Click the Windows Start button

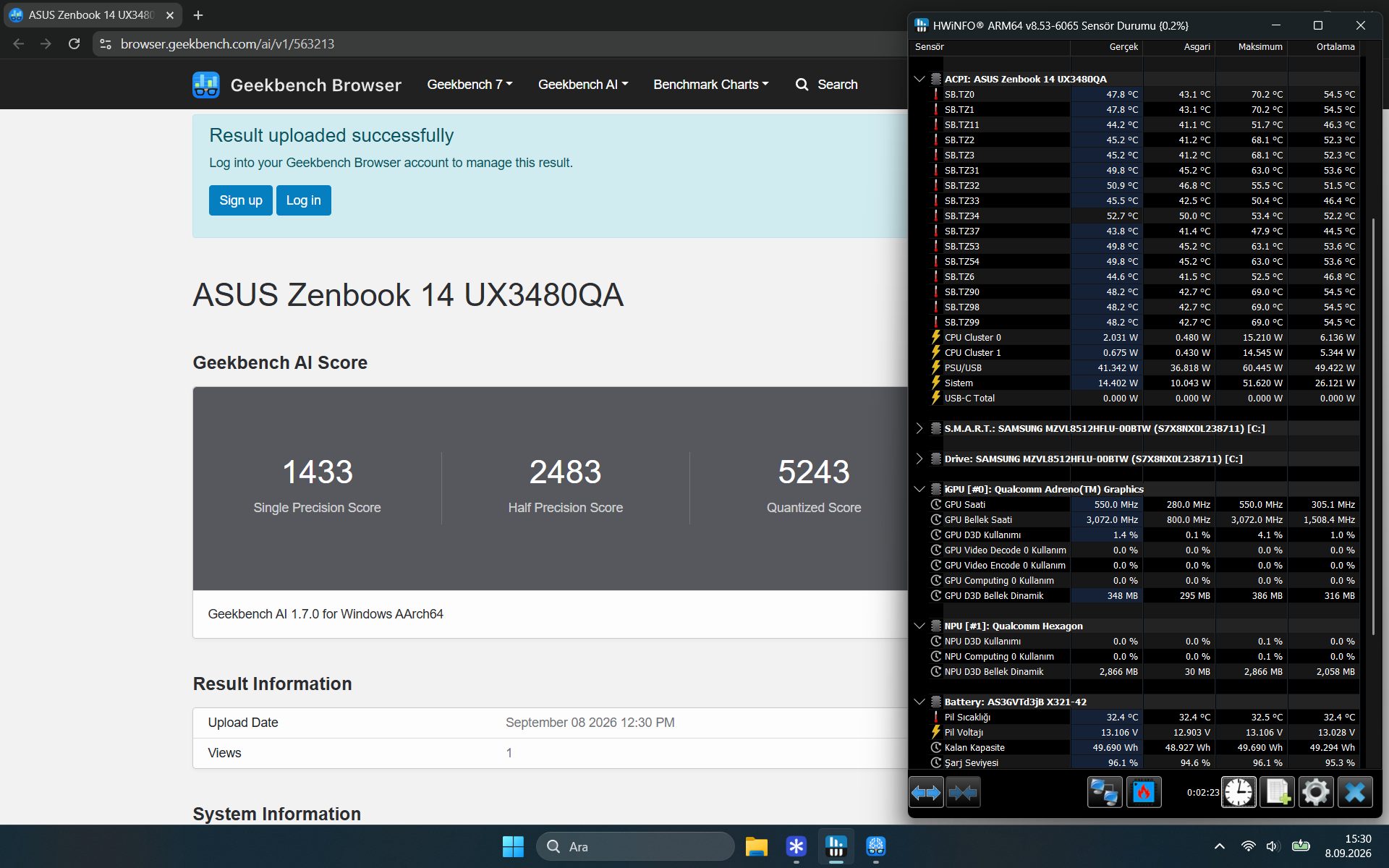tap(513, 846)
